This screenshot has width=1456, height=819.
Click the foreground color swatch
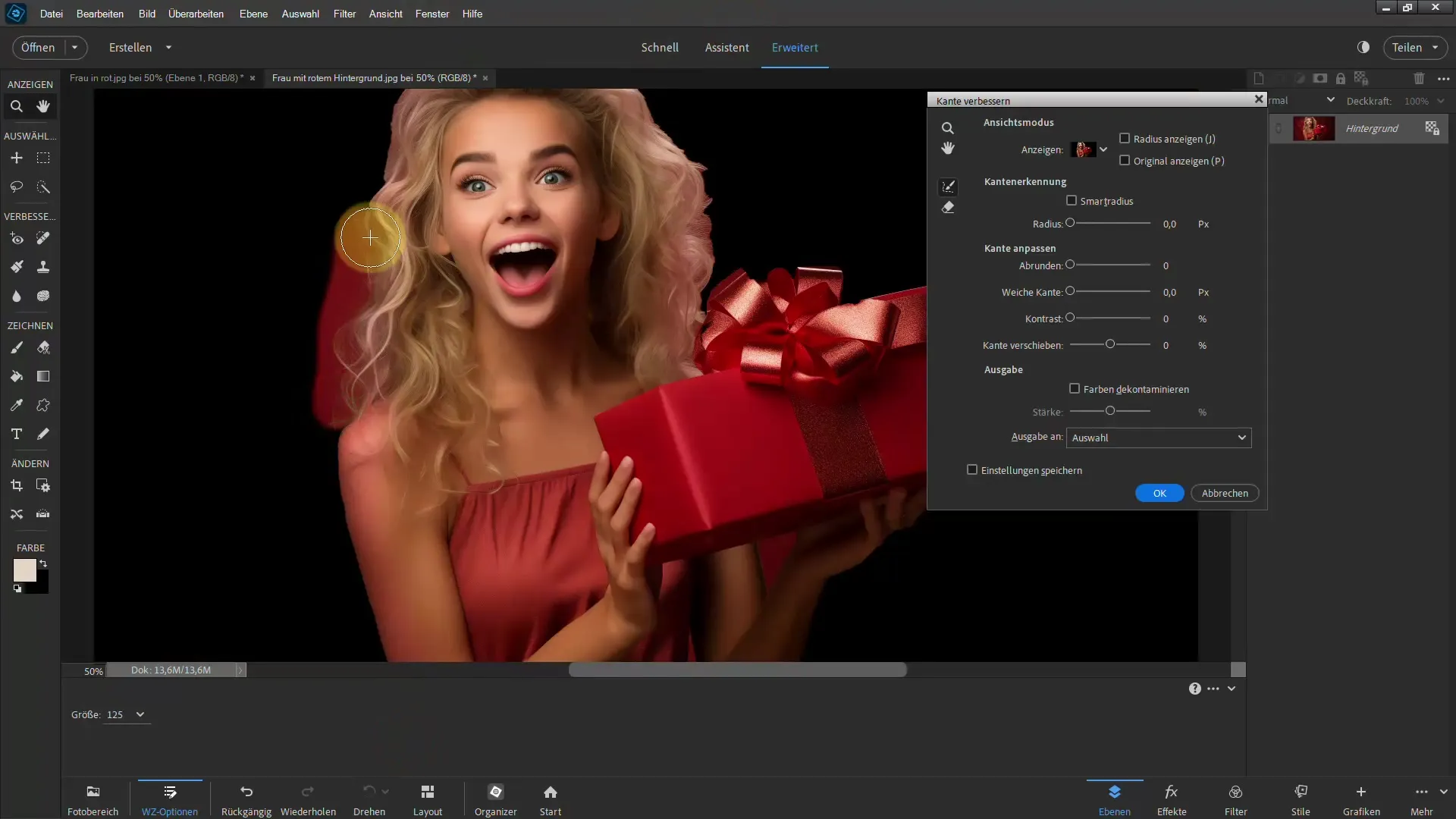[25, 570]
